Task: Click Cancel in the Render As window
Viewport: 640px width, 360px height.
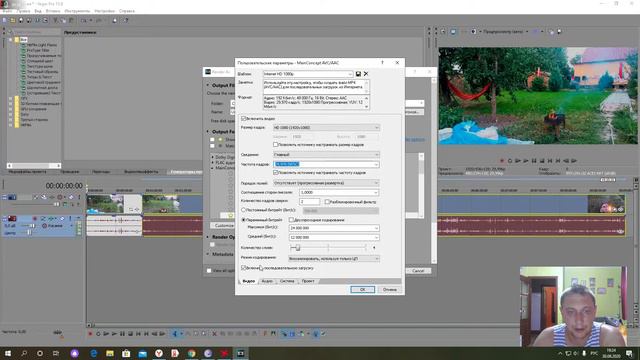Action: (418, 271)
